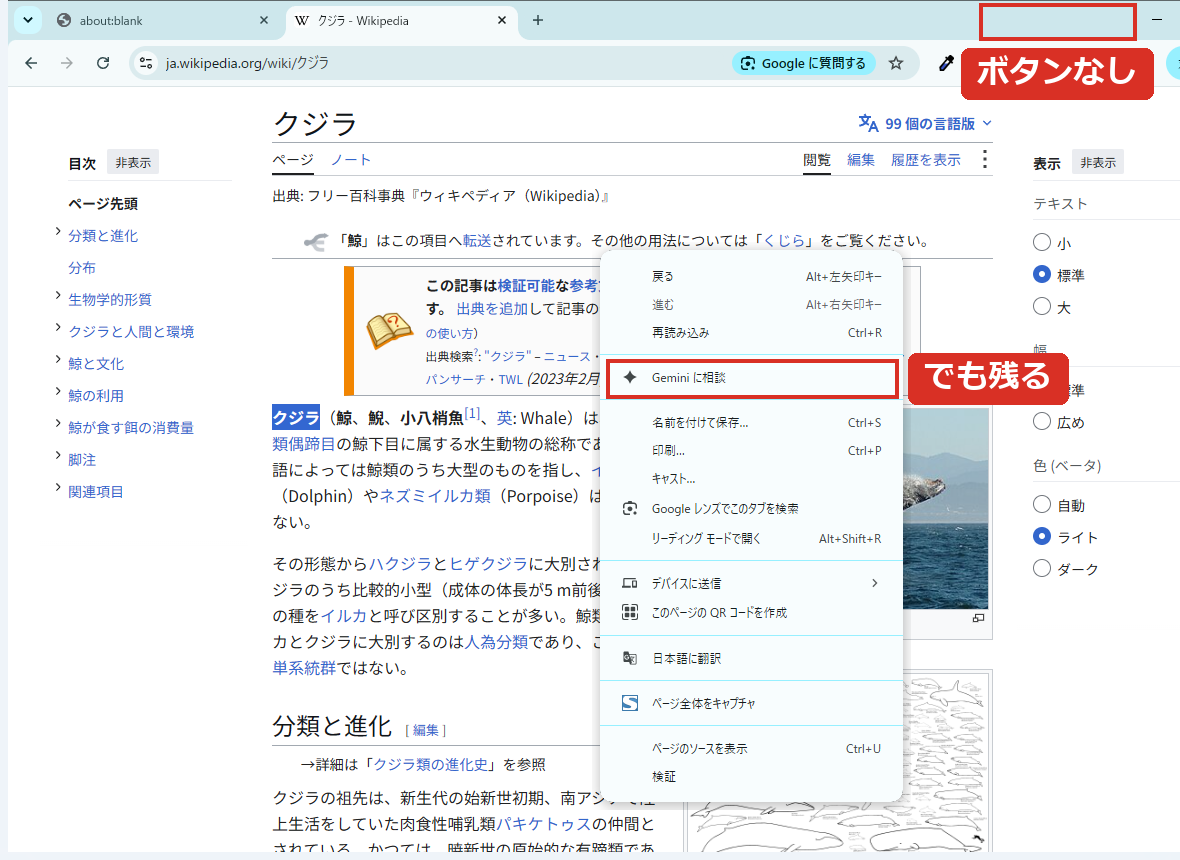Expand 脚注 contents section
Screen dimensions: 1180x860
point(57,456)
